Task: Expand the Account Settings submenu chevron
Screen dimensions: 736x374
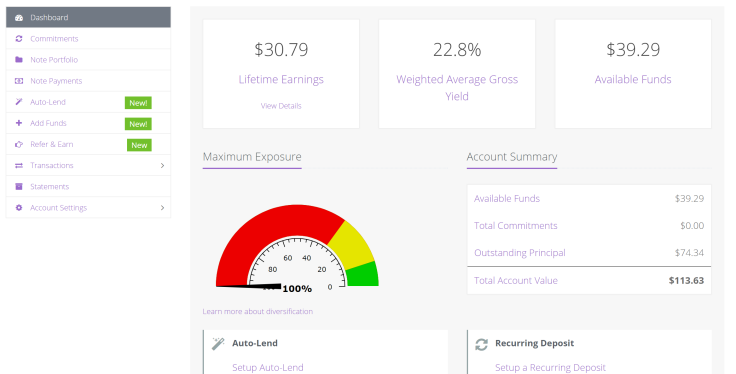Action: [x=162, y=207]
